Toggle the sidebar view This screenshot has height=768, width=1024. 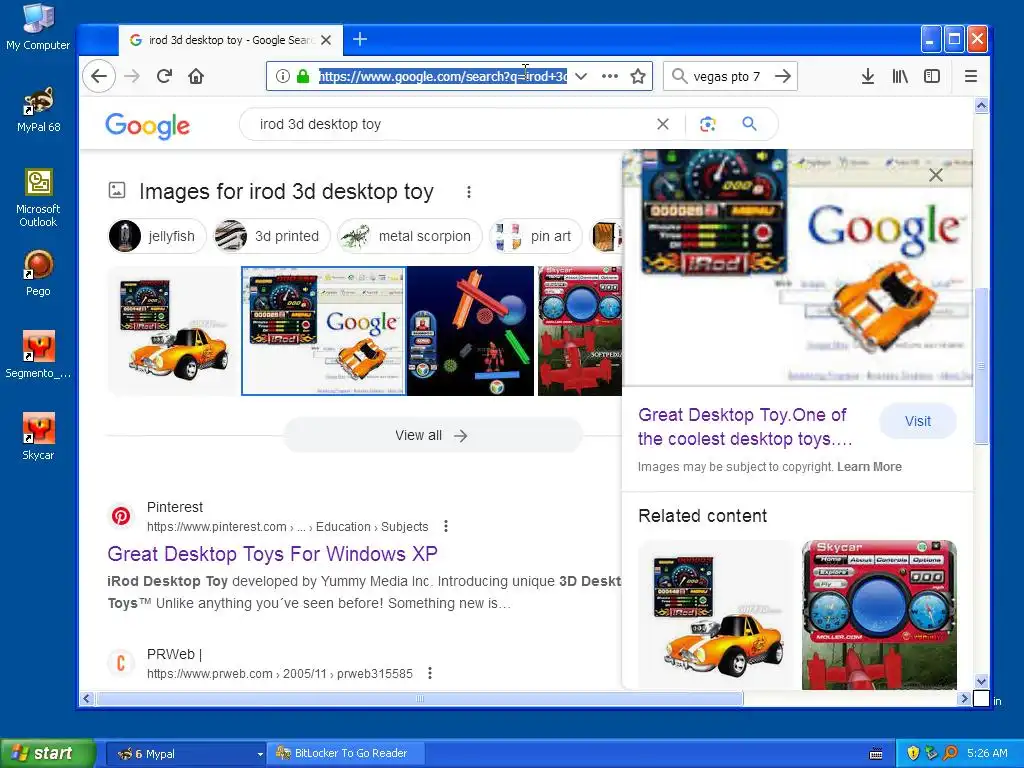point(932,76)
